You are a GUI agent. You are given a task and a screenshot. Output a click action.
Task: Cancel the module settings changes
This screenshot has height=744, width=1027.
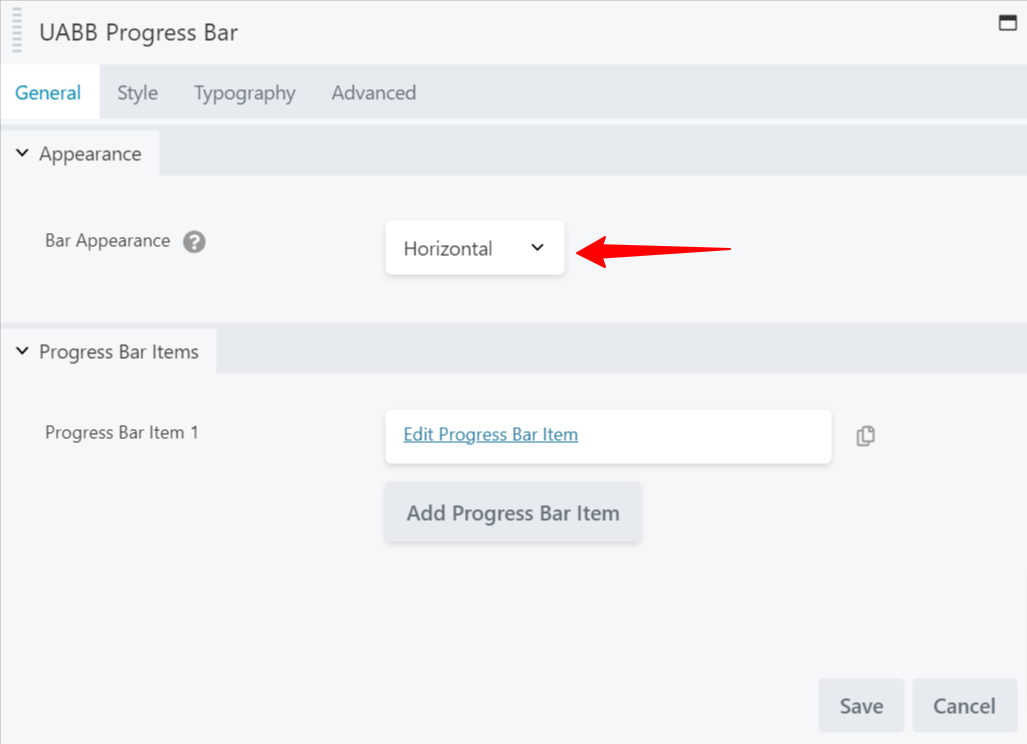(964, 706)
